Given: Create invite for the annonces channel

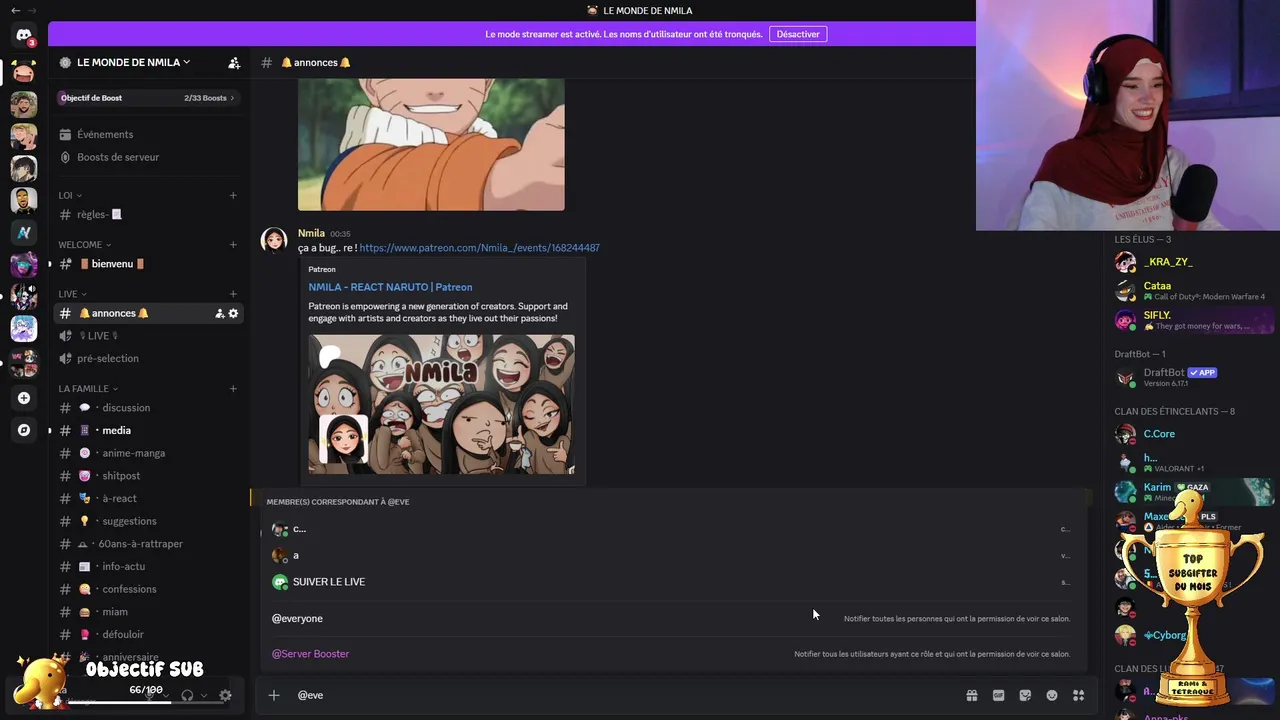Looking at the screenshot, I should (219, 313).
